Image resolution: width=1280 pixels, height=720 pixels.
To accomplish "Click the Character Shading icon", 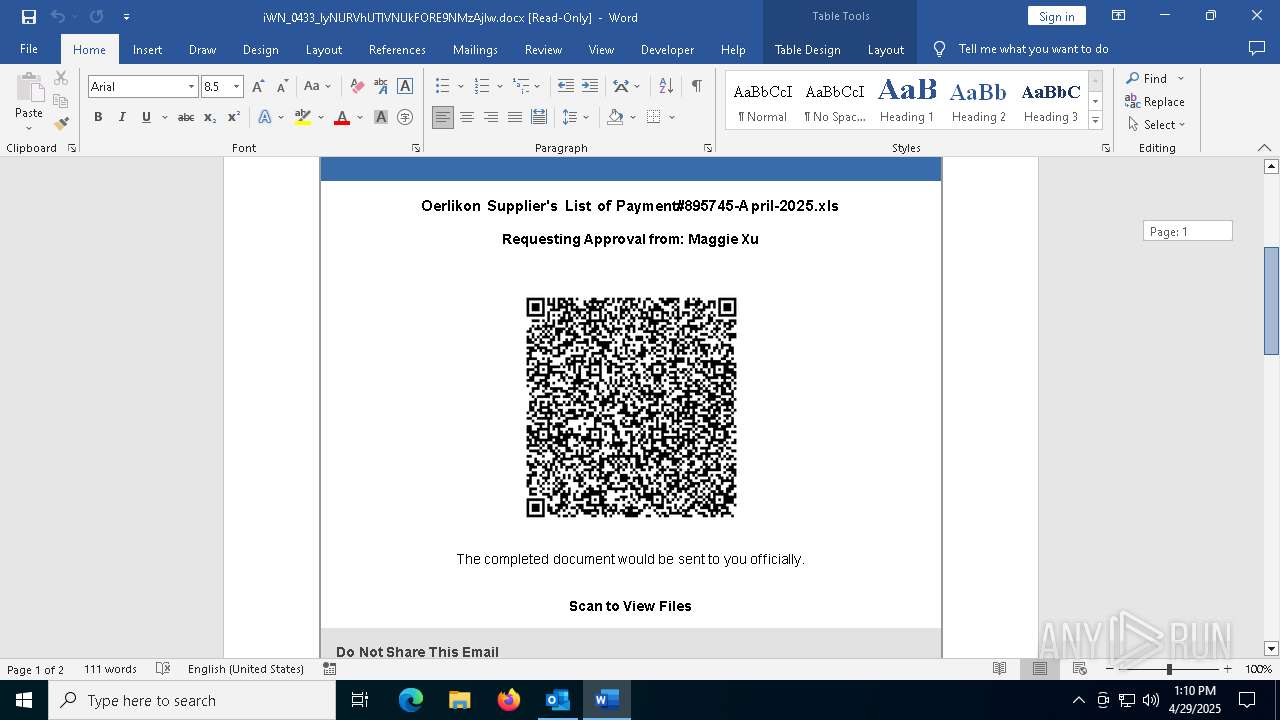I will (x=381, y=117).
